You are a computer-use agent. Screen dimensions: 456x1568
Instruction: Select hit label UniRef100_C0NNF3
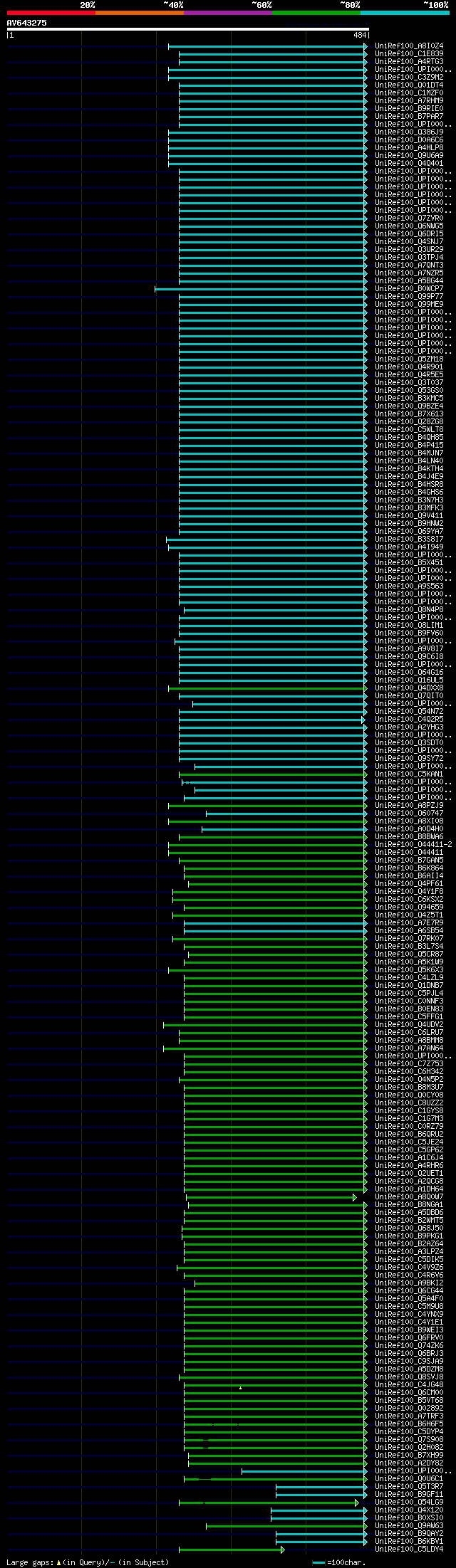tap(409, 1001)
